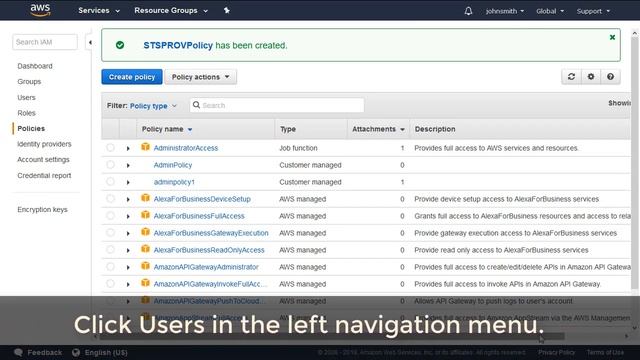The width and height of the screenshot is (640, 360).
Task: Open the AlexaForBusinessFullAccess policy link
Action: (199, 216)
